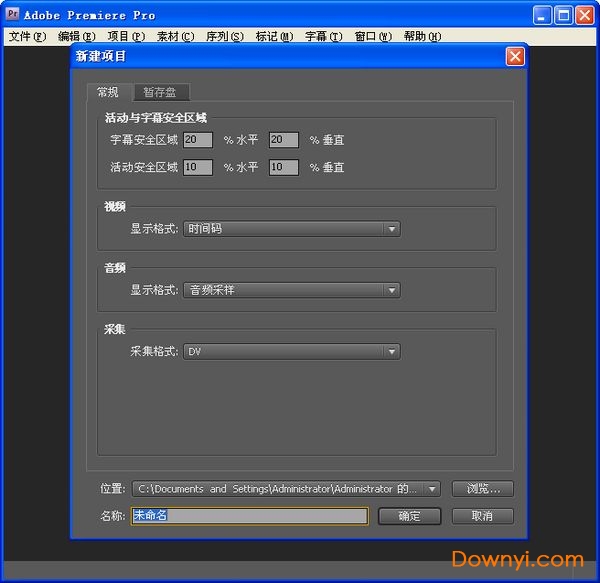Screen dimensions: 600x583
Task: Click the 取消 button
Action: coord(483,516)
